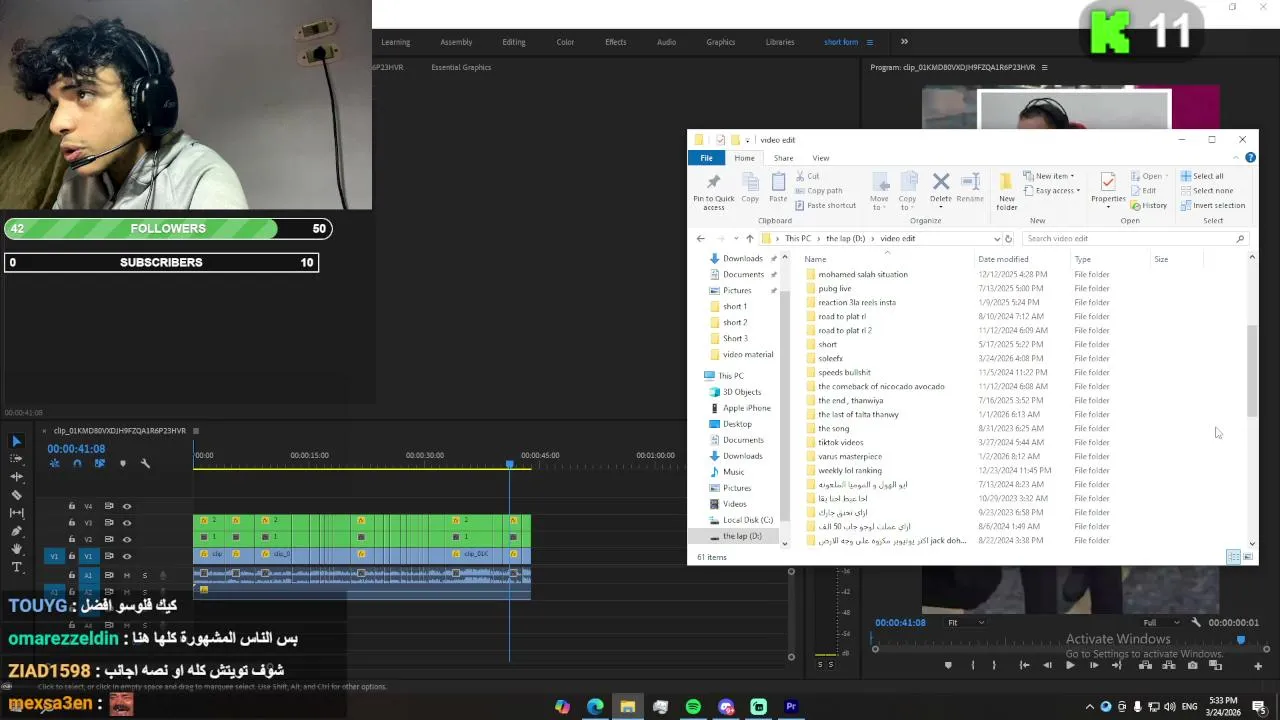This screenshot has height=720, width=1280.
Task: Select the Pen tool in Premiere
Action: pyautogui.click(x=16, y=531)
